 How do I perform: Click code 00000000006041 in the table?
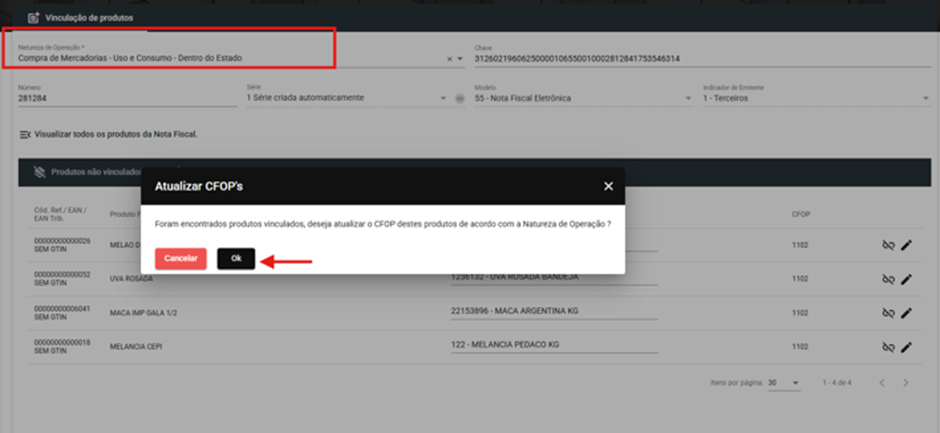click(x=62, y=309)
